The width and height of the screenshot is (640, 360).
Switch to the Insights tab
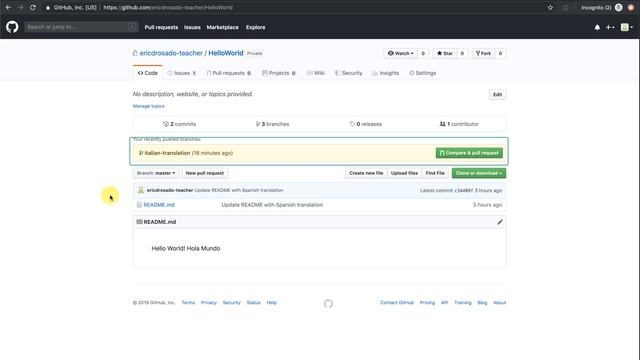pos(386,73)
